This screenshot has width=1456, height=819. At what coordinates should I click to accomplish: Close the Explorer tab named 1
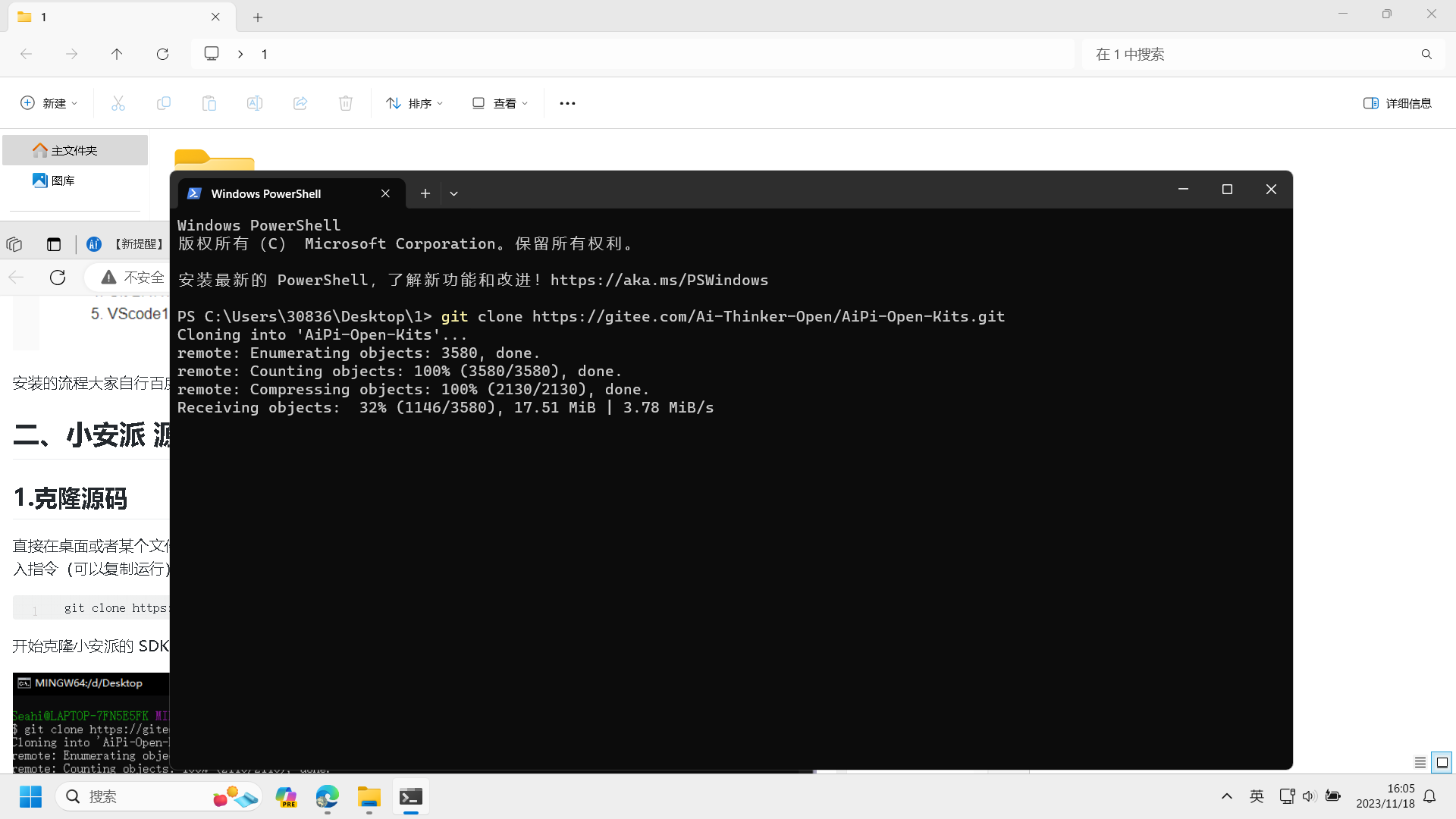click(x=215, y=17)
